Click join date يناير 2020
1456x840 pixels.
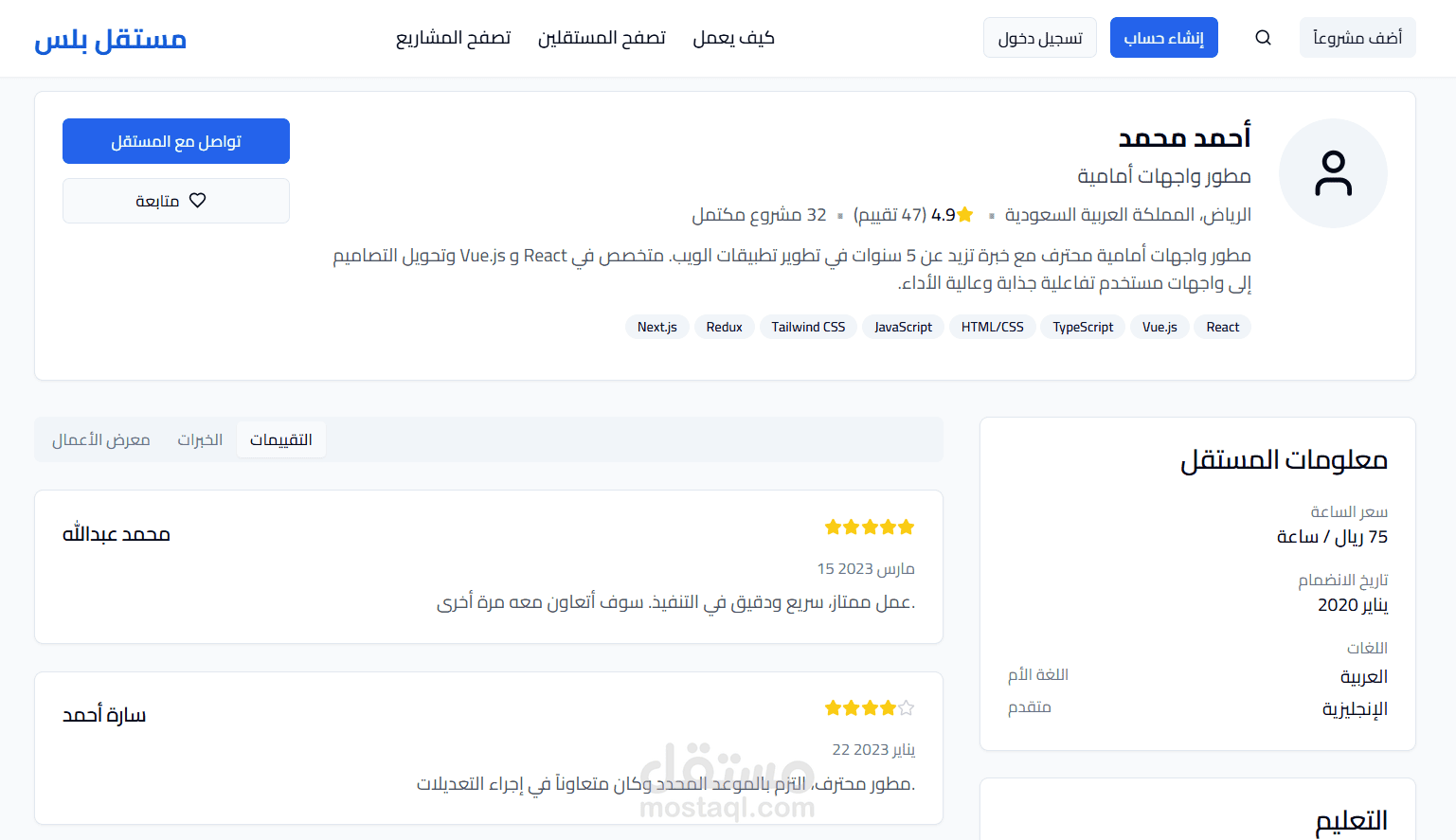(1353, 605)
